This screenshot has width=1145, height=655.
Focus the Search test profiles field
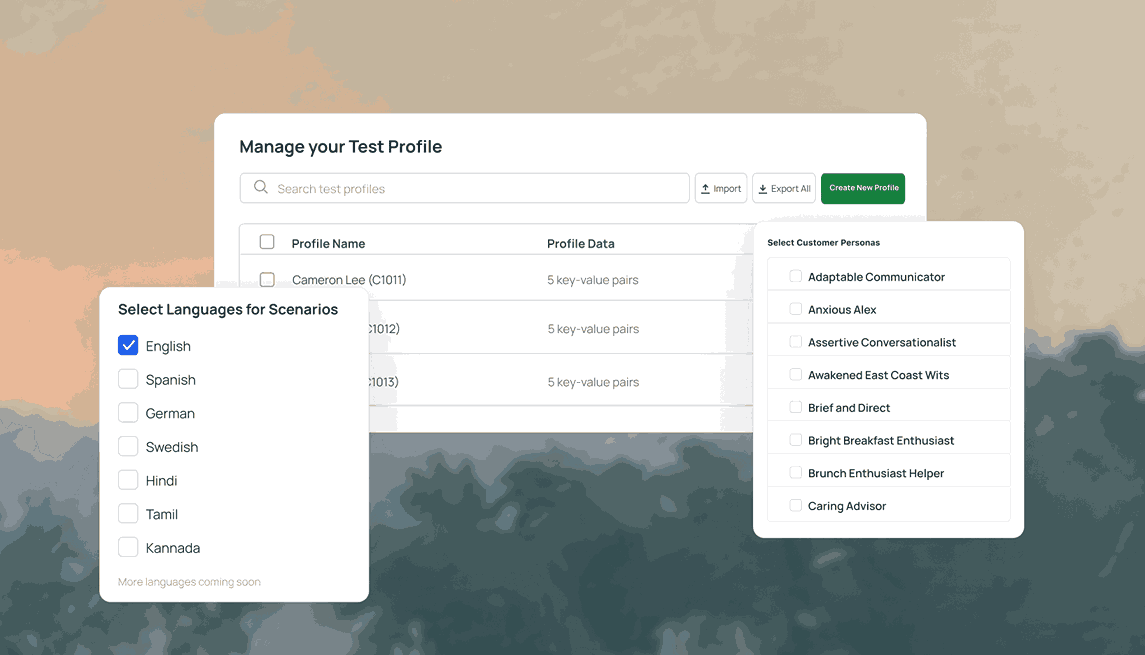tap(464, 188)
